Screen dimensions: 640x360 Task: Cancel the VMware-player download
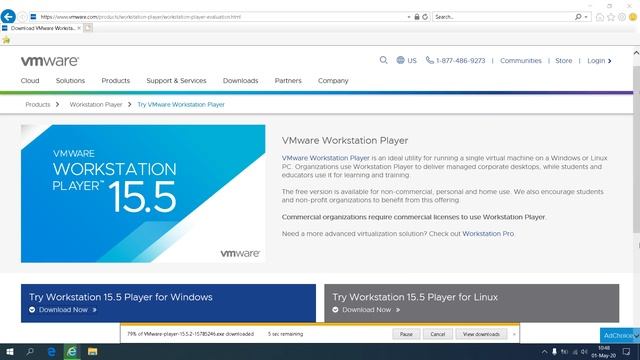click(438, 334)
